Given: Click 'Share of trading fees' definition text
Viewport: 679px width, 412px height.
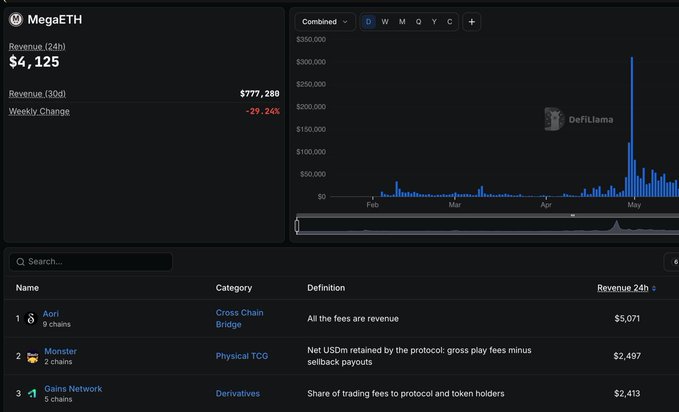Looking at the screenshot, I should point(406,393).
